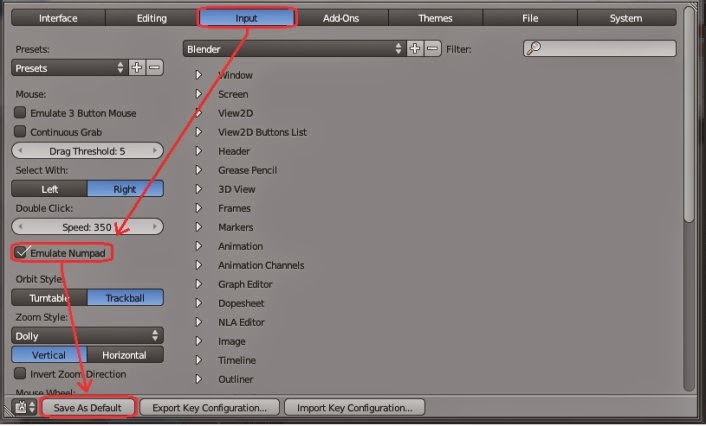The image size is (706, 426).
Task: Click Export Key Configuration button
Action: [210, 408]
